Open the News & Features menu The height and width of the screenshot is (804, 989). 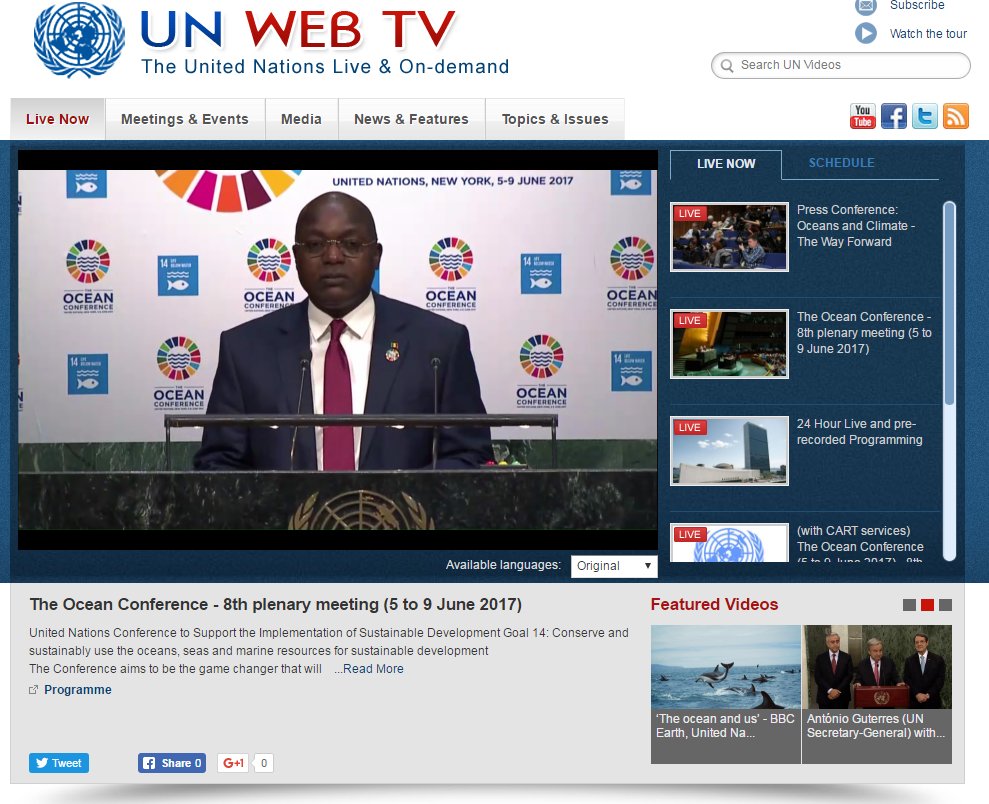coord(411,119)
